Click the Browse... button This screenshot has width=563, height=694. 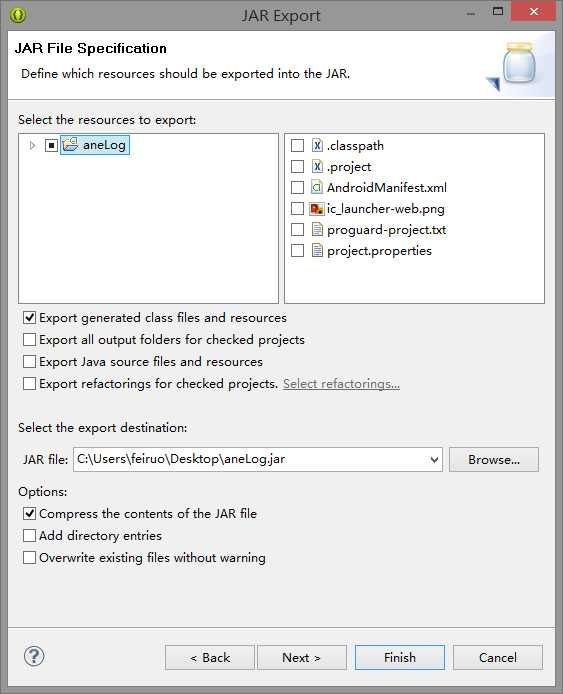(494, 459)
